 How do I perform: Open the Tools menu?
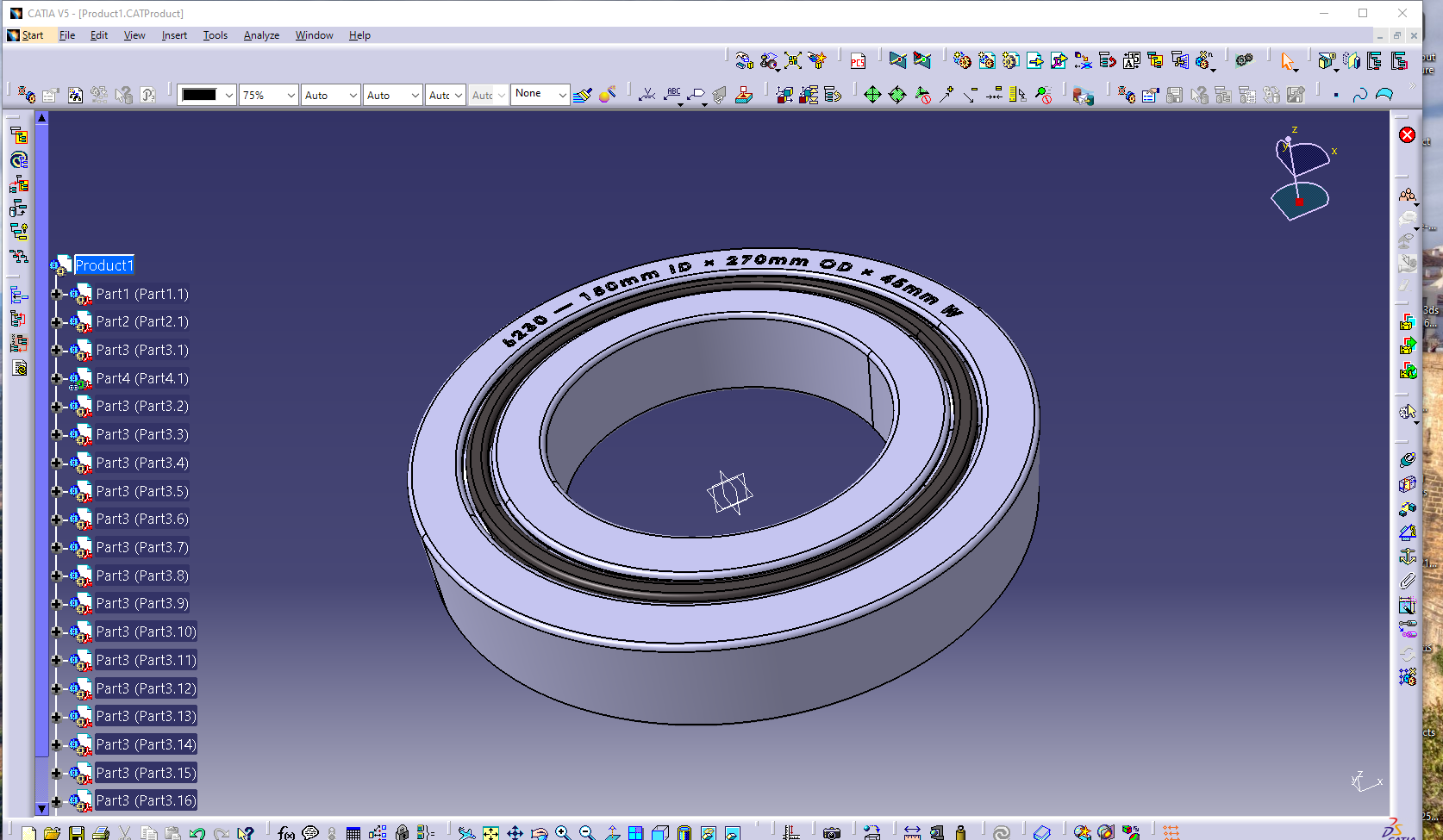click(216, 35)
